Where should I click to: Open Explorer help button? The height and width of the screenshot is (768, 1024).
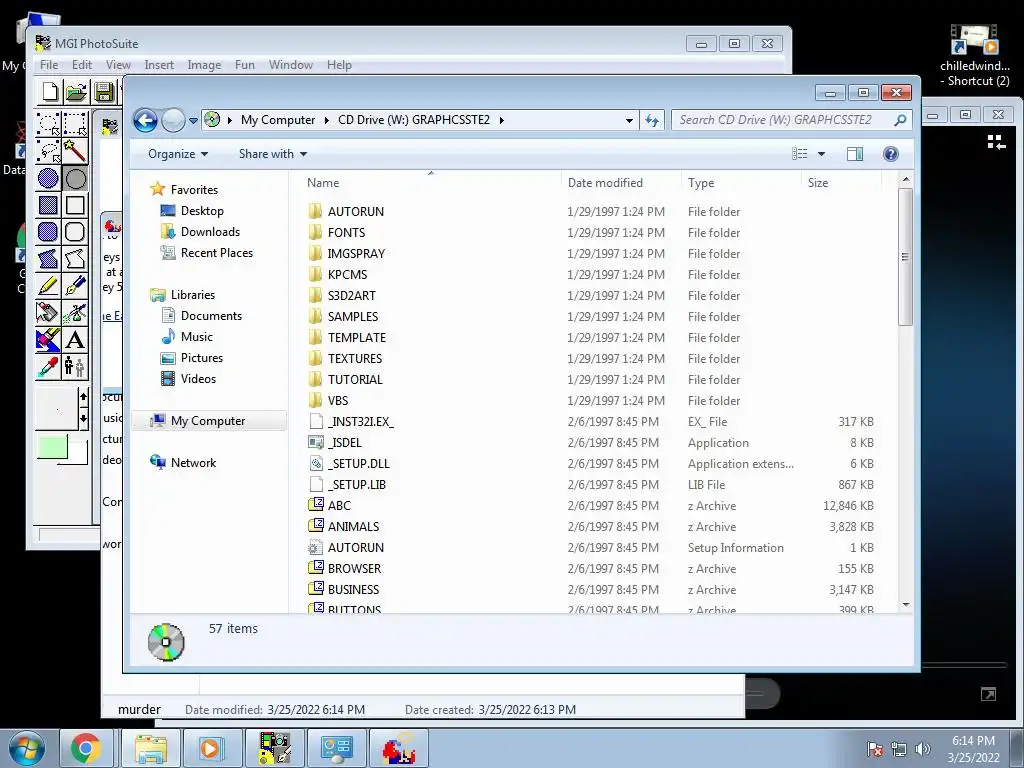(890, 154)
